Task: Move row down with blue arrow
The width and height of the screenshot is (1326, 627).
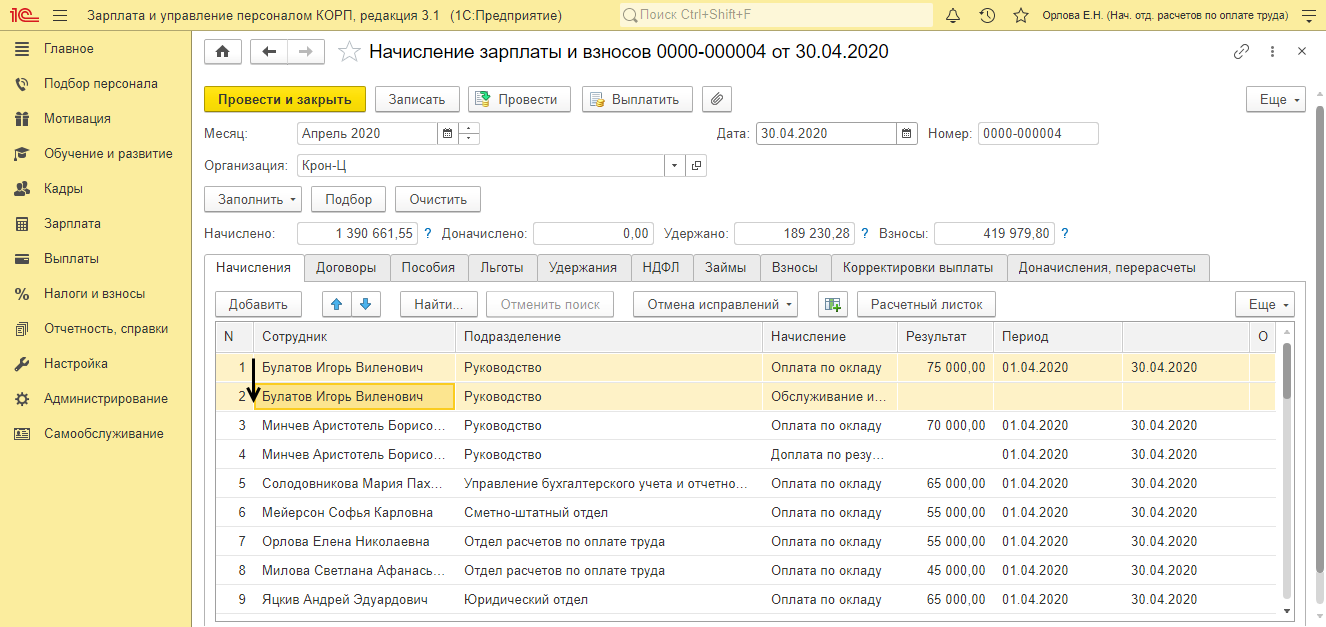Action: point(365,304)
